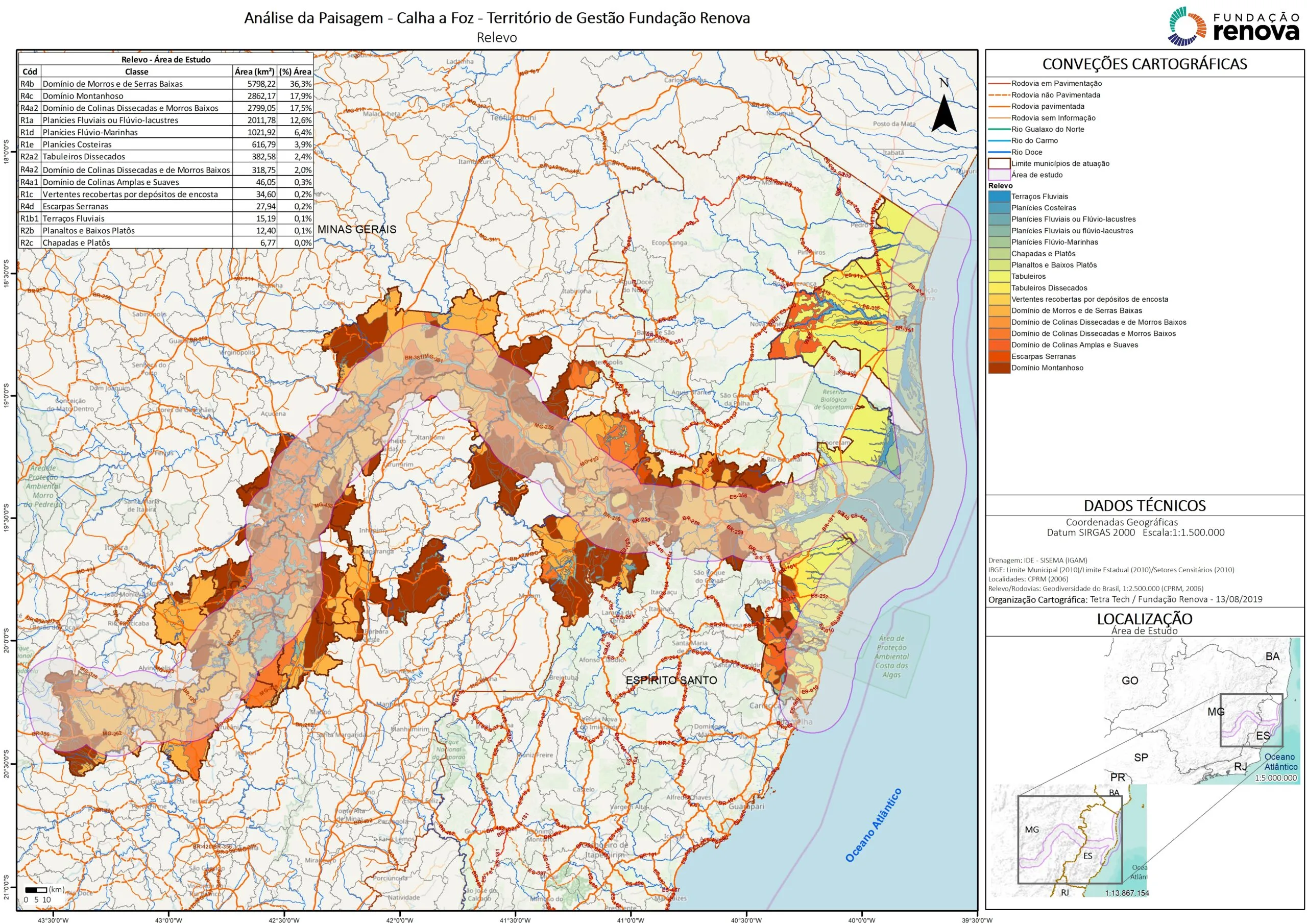Click the Terraços Fluviais blue legend swatch
This screenshot has width=1307, height=924.
point(999,197)
